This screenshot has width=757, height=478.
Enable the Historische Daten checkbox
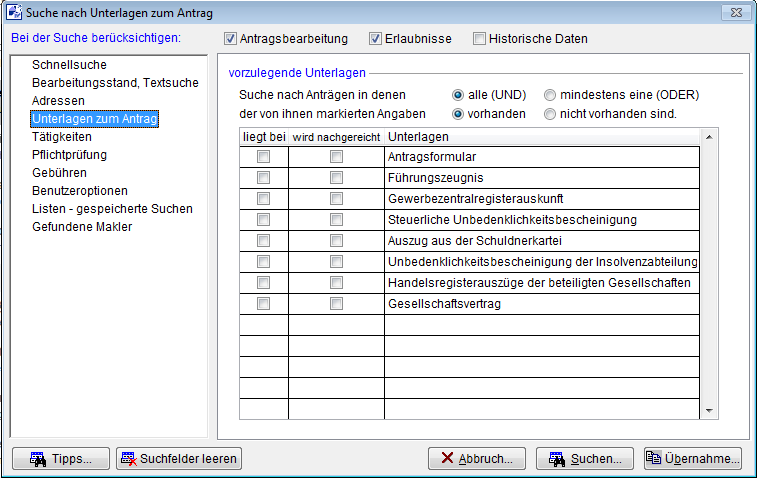coord(479,39)
